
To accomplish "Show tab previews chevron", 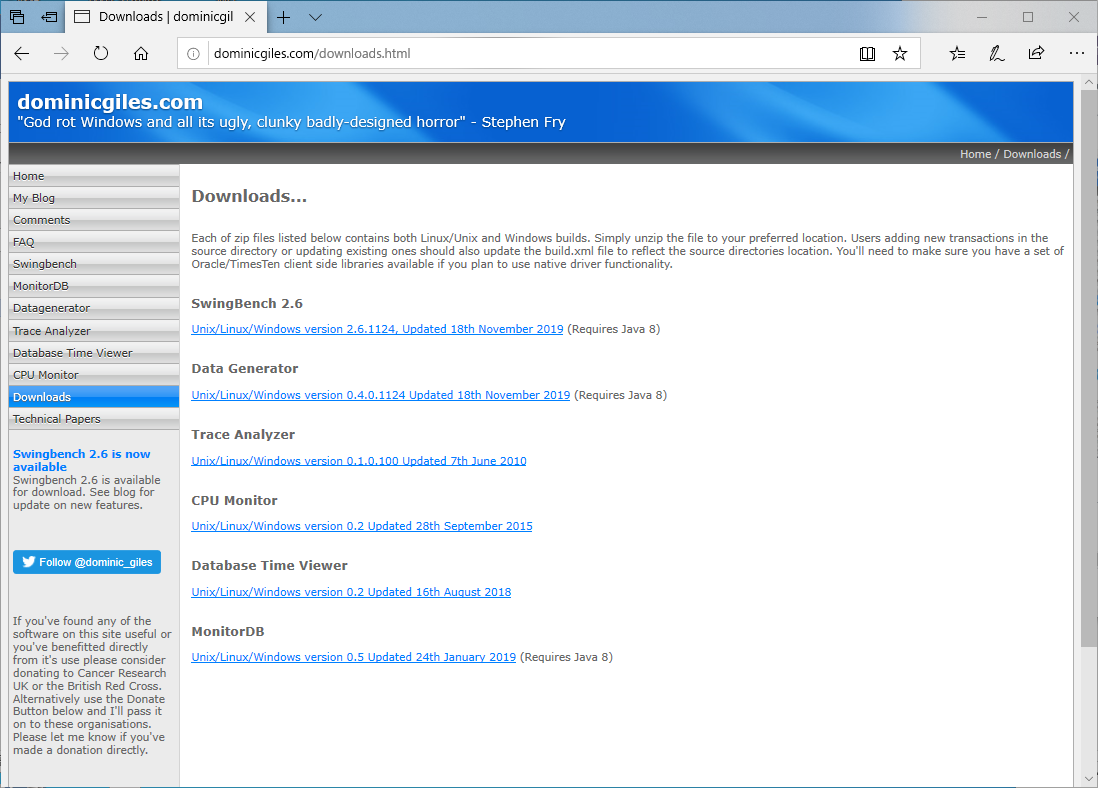I will coord(315,18).
